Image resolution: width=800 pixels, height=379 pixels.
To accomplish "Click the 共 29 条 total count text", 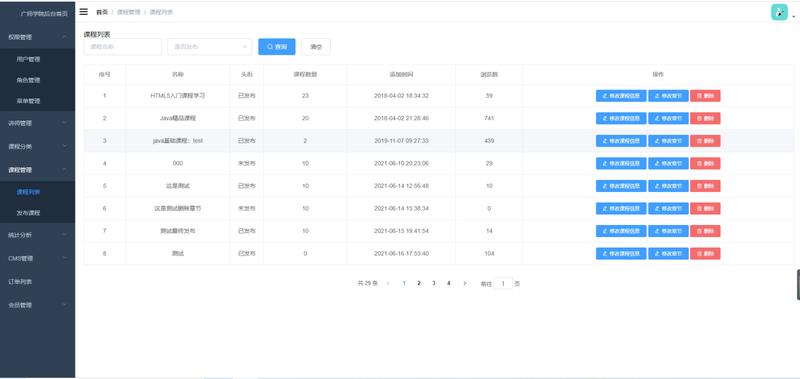I will (367, 283).
